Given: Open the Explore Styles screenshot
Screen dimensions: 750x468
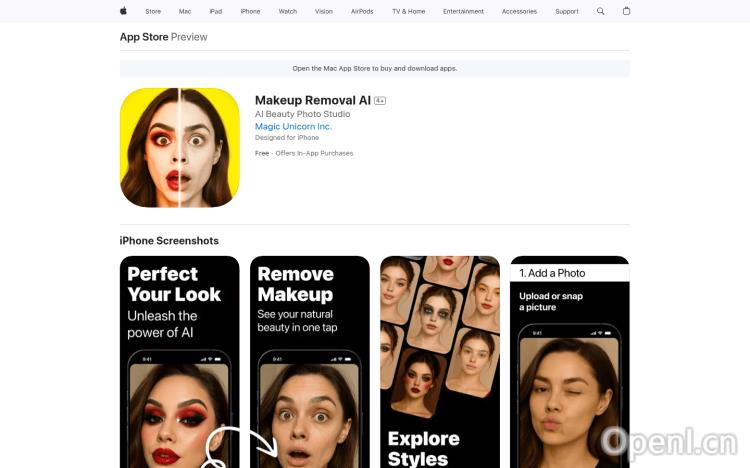Looking at the screenshot, I should [440, 362].
